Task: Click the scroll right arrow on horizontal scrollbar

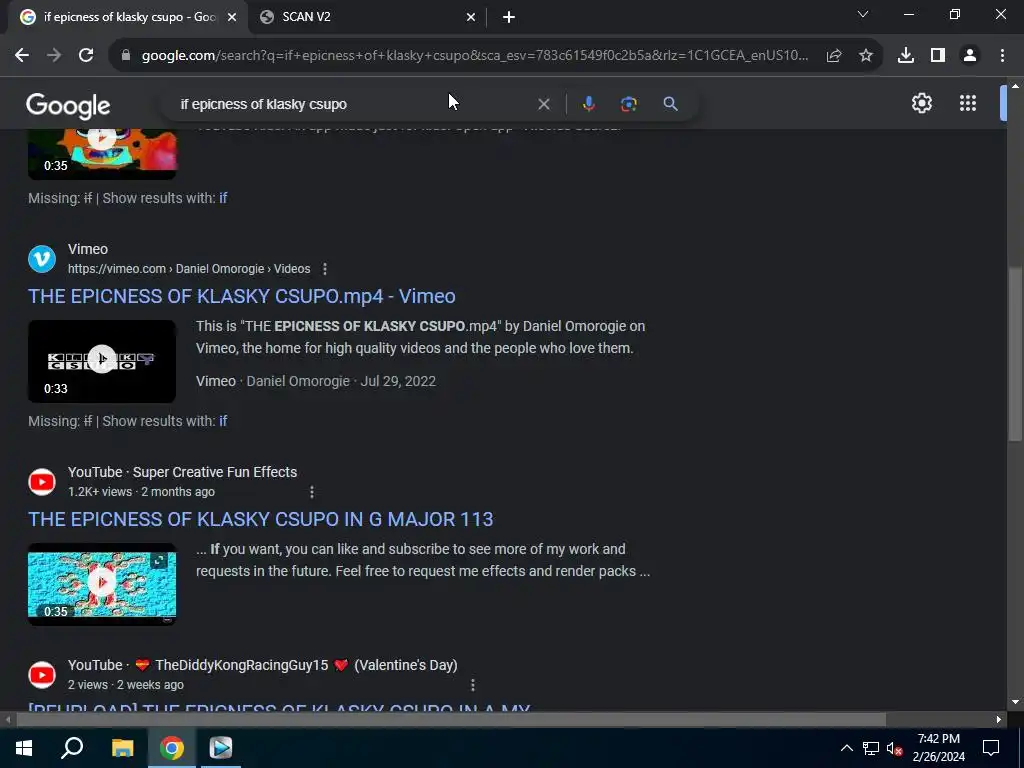Action: (999, 720)
